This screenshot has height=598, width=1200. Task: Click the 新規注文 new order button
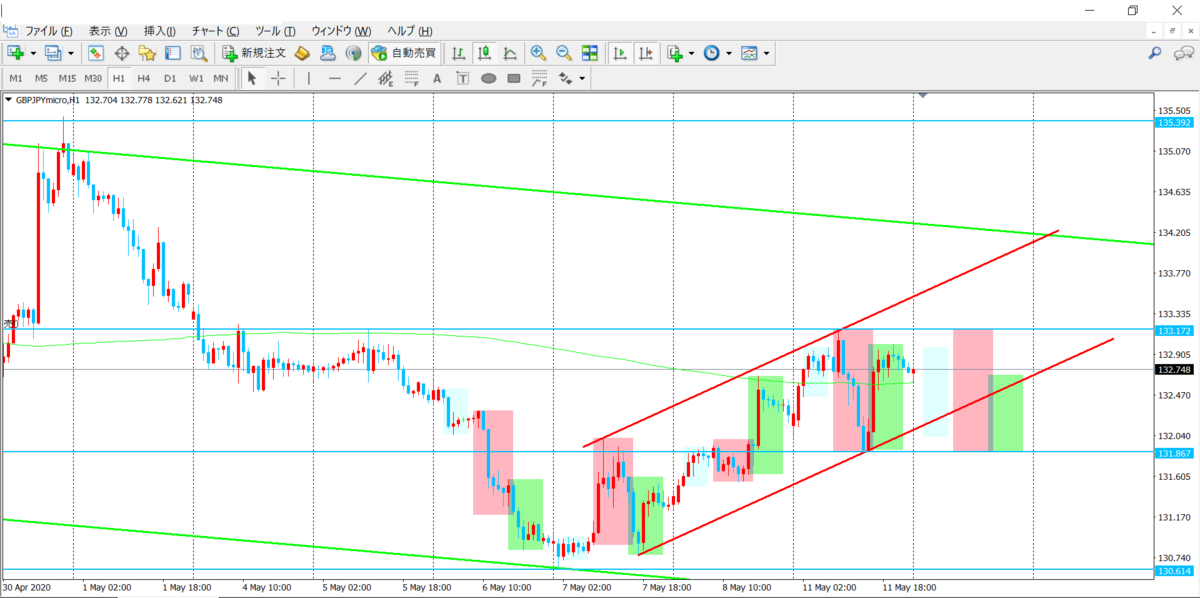(255, 53)
